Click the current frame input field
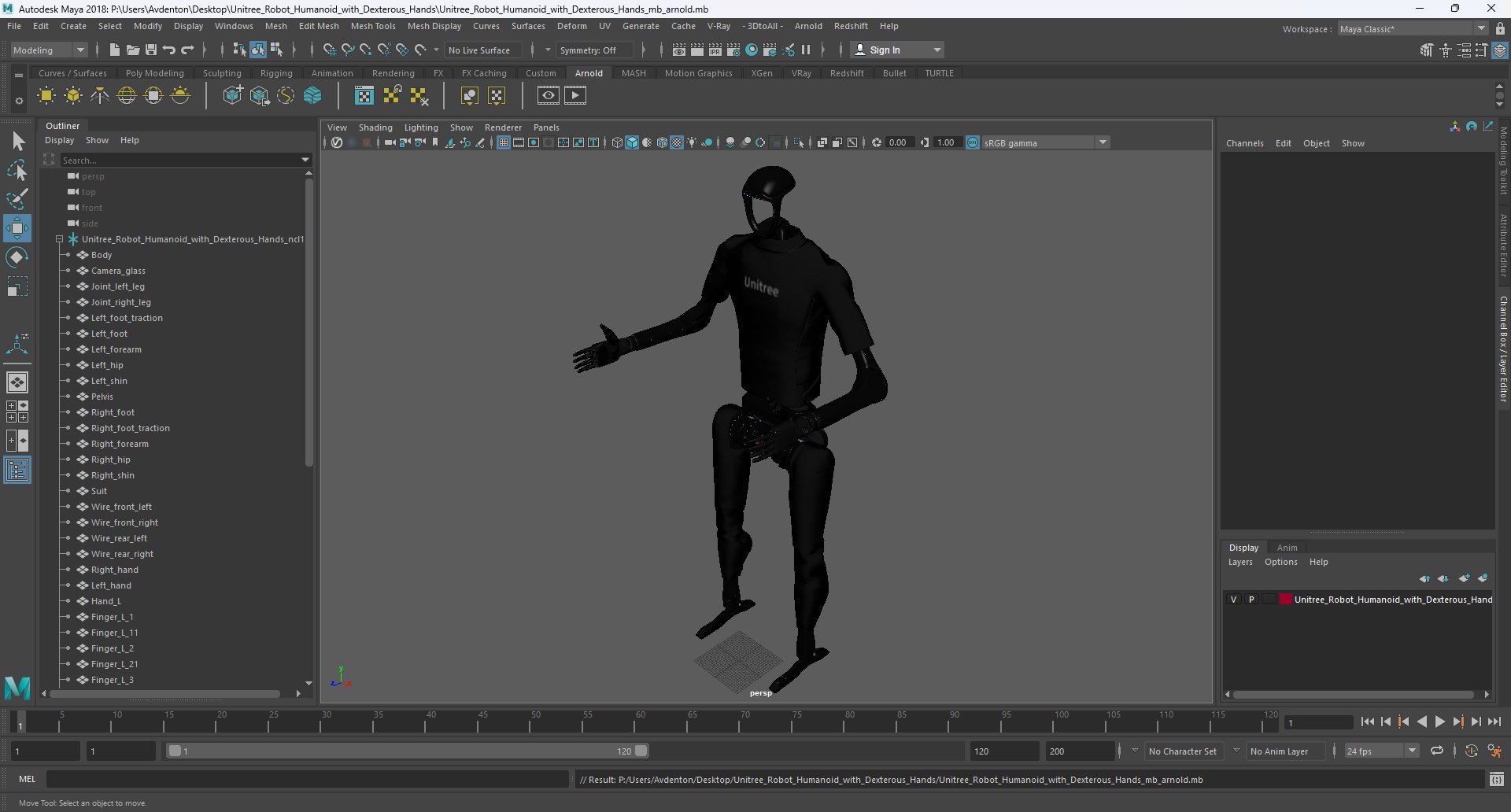The image size is (1511, 812). pyautogui.click(x=1319, y=722)
